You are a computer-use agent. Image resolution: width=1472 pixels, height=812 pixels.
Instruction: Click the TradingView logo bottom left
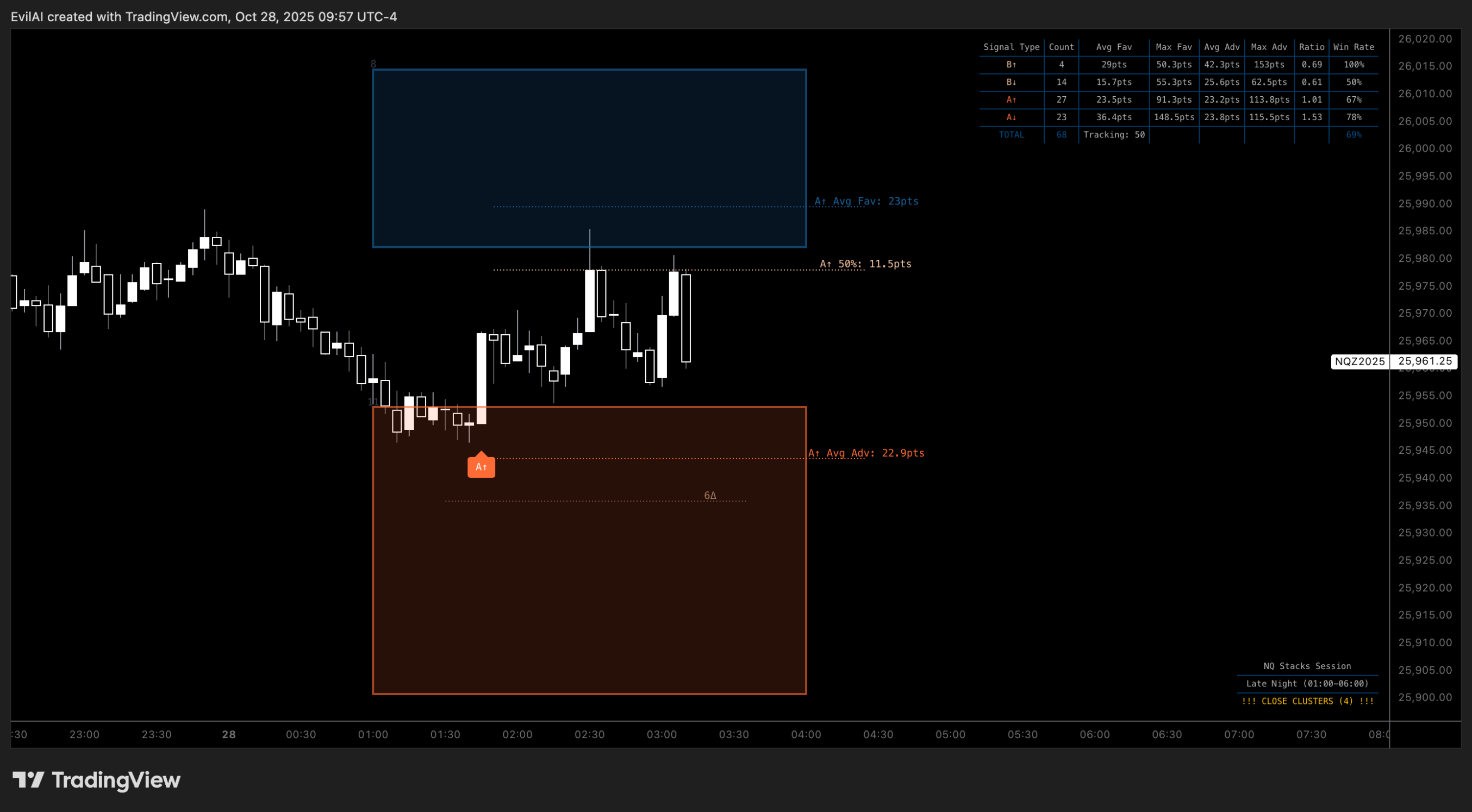[x=97, y=779]
